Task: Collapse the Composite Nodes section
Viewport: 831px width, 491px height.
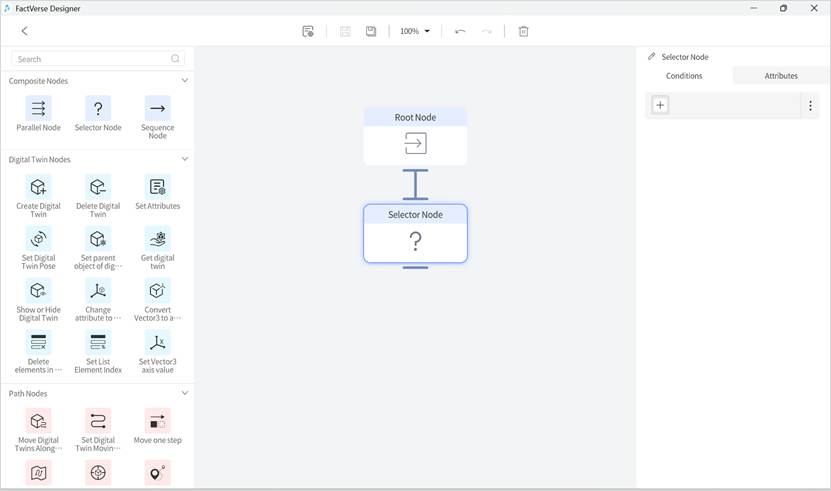Action: pos(185,80)
